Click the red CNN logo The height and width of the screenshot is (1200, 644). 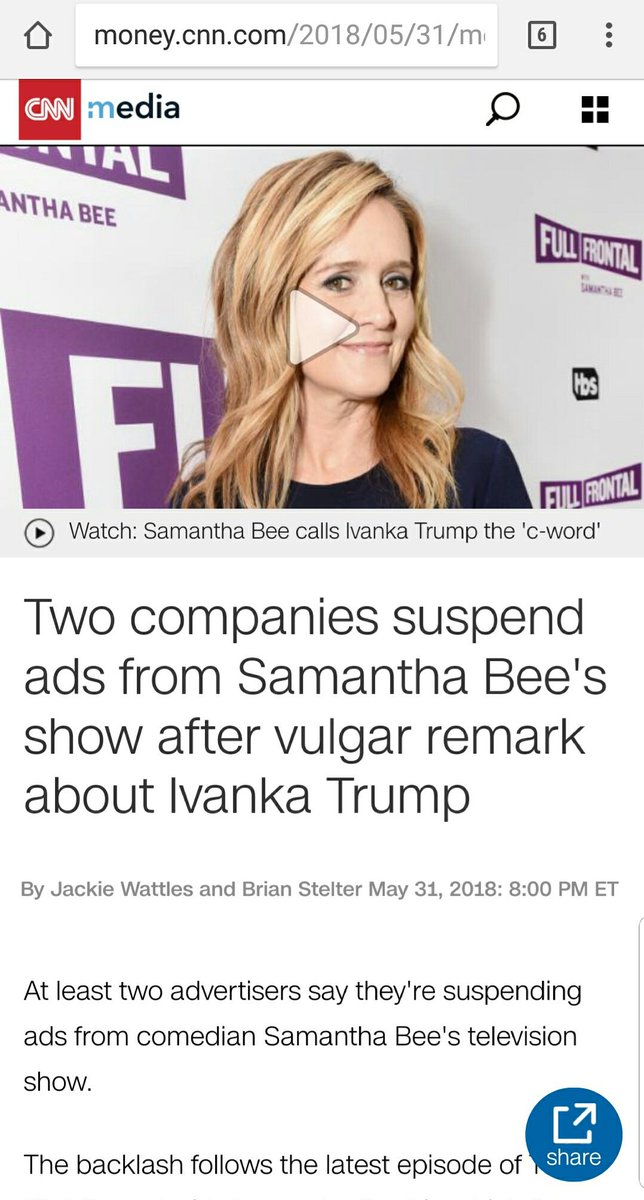coord(49,109)
